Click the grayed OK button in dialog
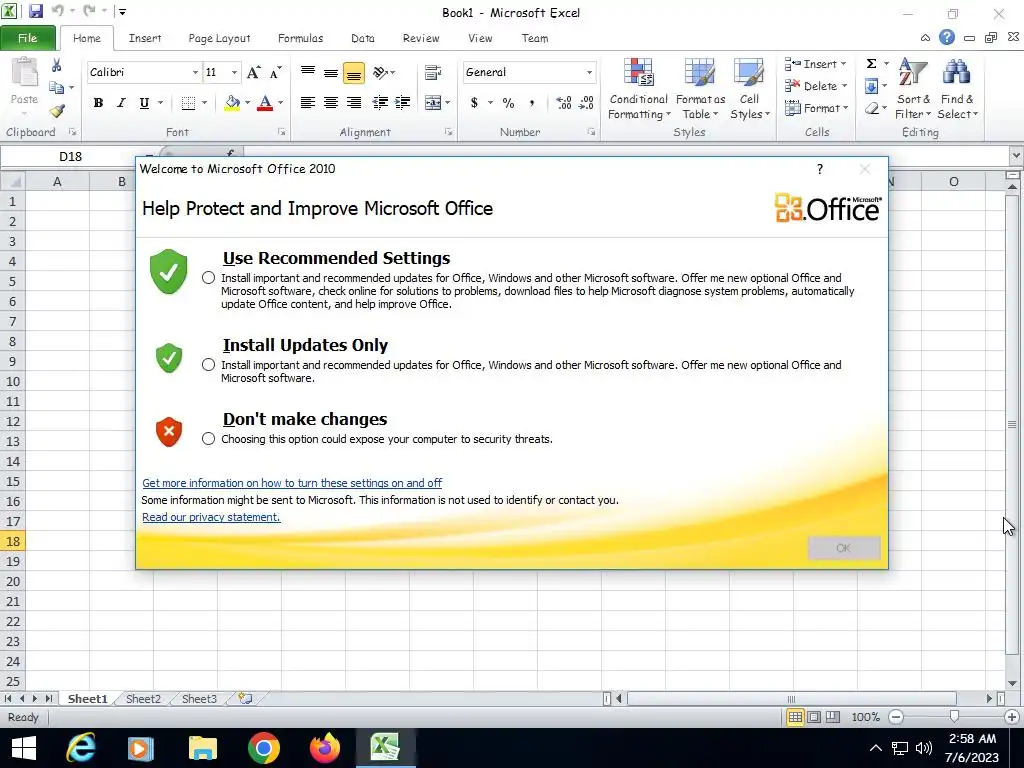 tap(844, 548)
